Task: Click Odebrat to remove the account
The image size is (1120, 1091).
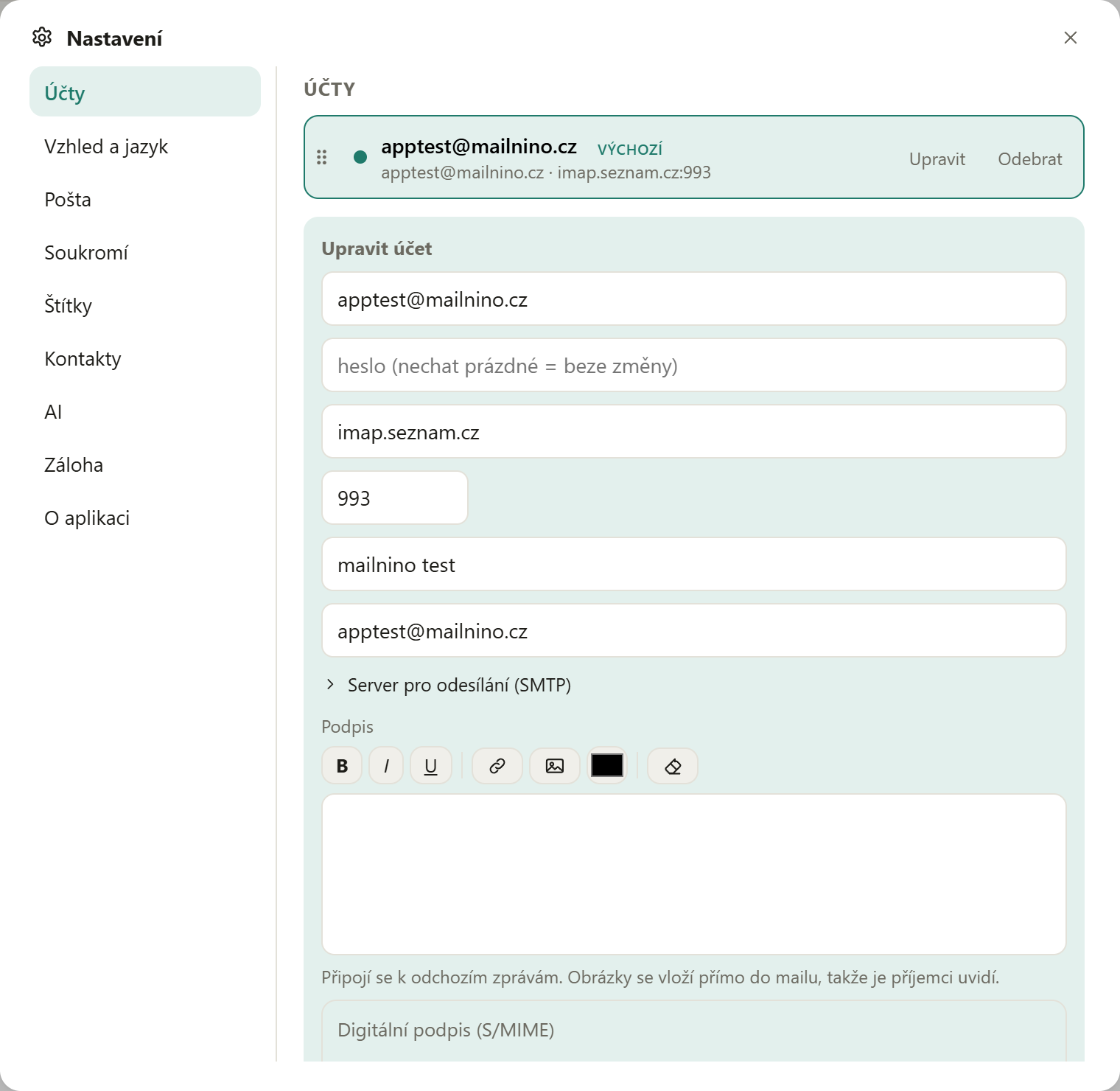Action: pyautogui.click(x=1030, y=159)
